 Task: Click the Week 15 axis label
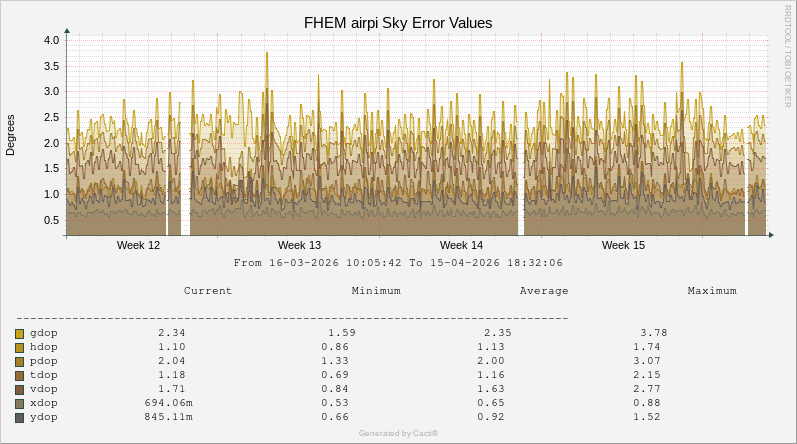pyautogui.click(x=623, y=245)
